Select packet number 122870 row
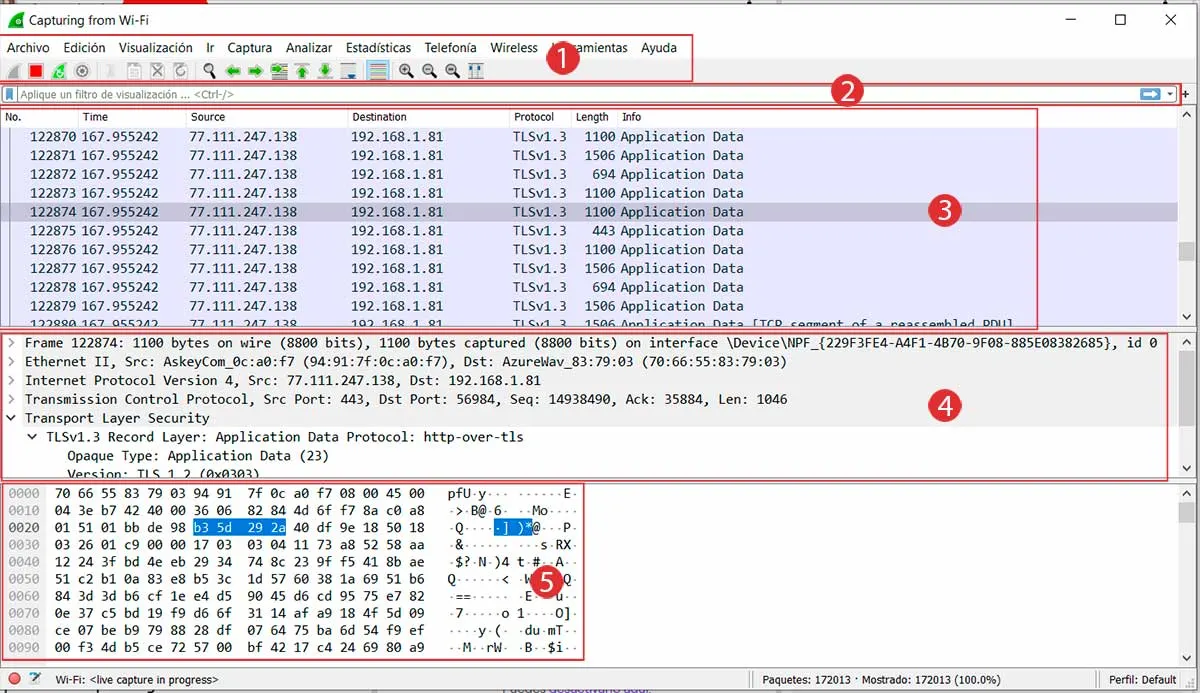Screen dimensions: 1200x693 click(590, 136)
